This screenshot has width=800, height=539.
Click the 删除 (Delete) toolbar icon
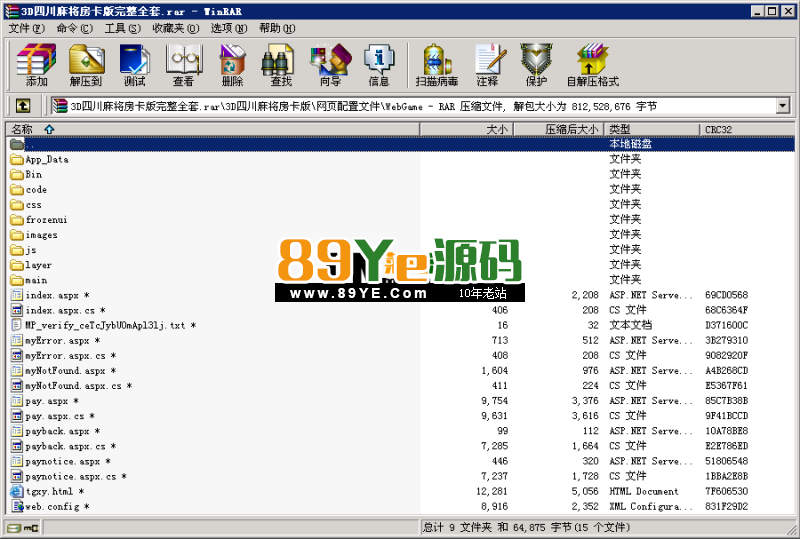tap(232, 65)
